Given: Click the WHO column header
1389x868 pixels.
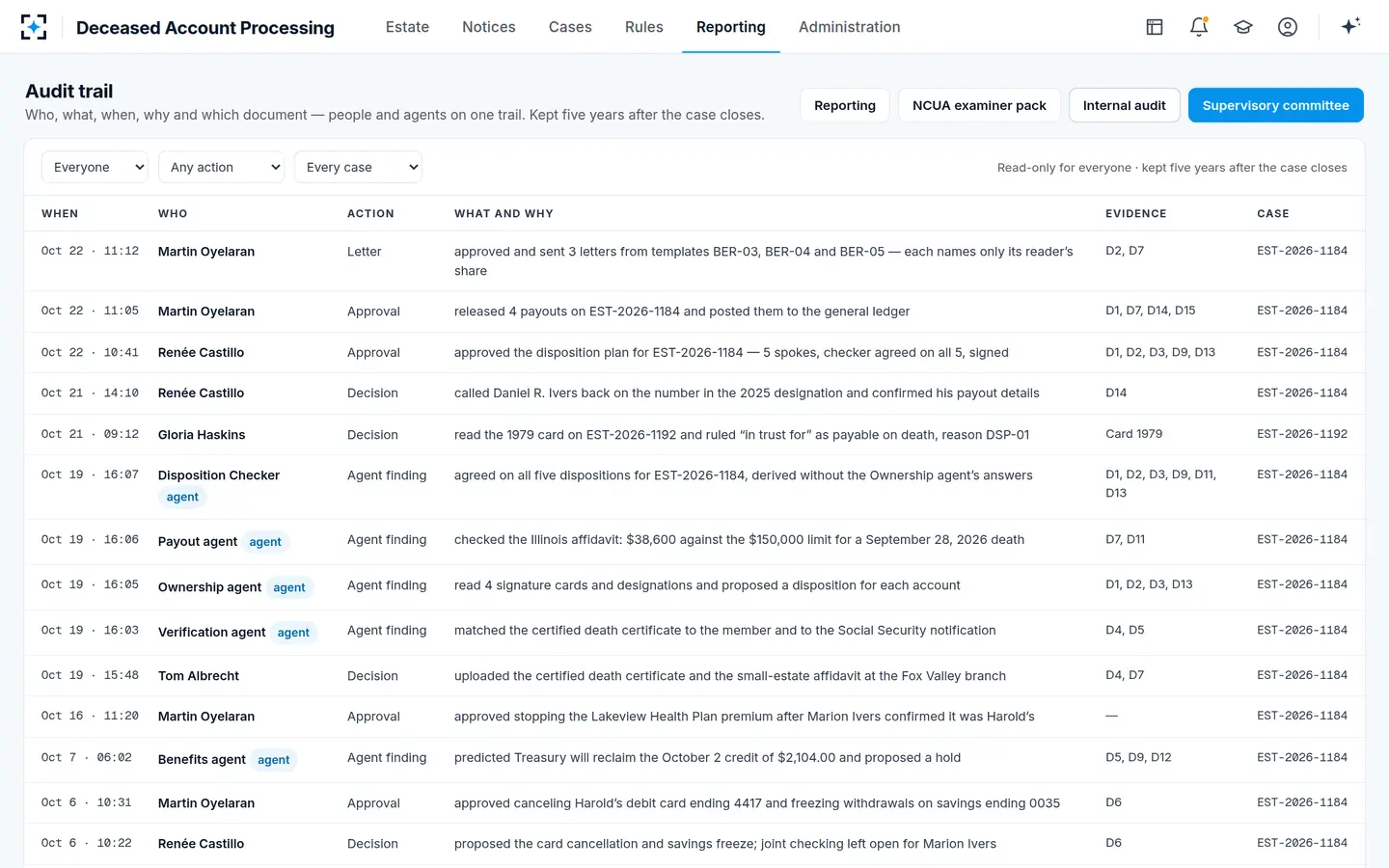Looking at the screenshot, I should point(173,214).
